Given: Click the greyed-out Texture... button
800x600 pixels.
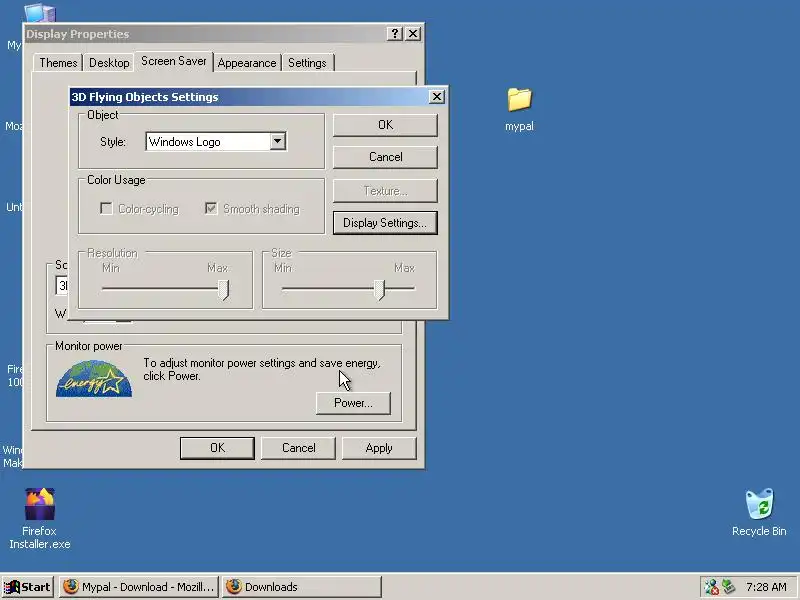Looking at the screenshot, I should pyautogui.click(x=385, y=191).
